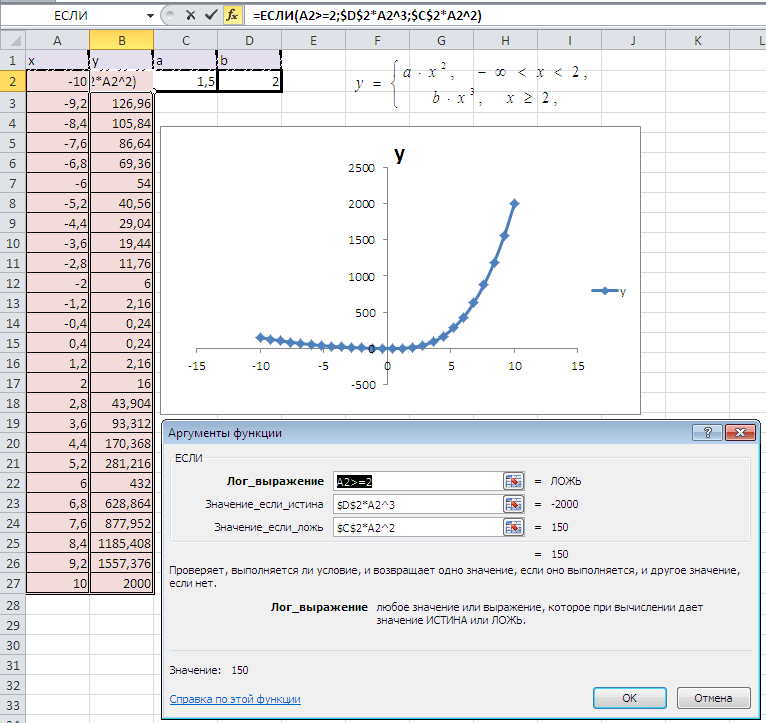766x723 pixels.
Task: Click the Аргументы функции dialog title bar
Action: 425,433
